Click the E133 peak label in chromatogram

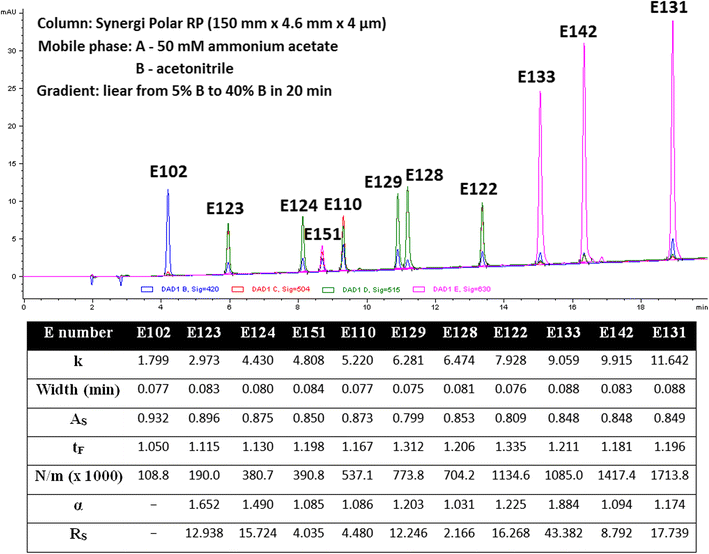(537, 77)
